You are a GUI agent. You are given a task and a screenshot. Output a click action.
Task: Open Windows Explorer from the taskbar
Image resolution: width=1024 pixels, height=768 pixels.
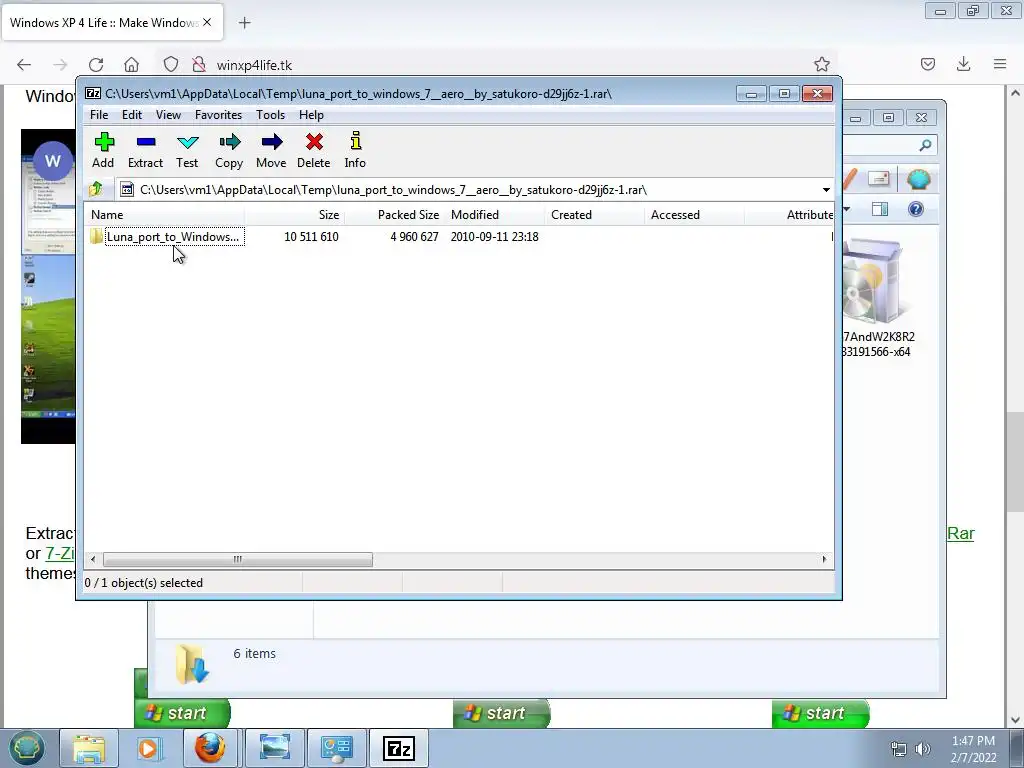pos(88,748)
